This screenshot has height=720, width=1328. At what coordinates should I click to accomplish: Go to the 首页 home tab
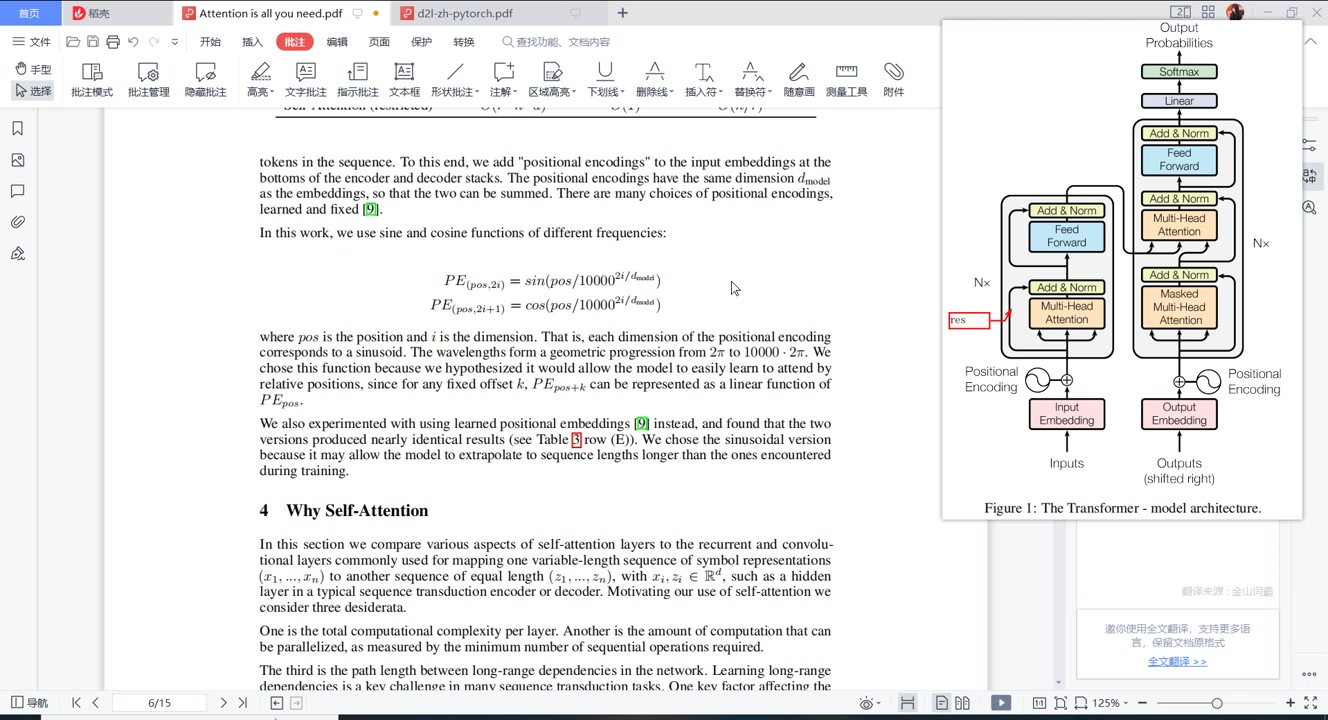coord(30,13)
